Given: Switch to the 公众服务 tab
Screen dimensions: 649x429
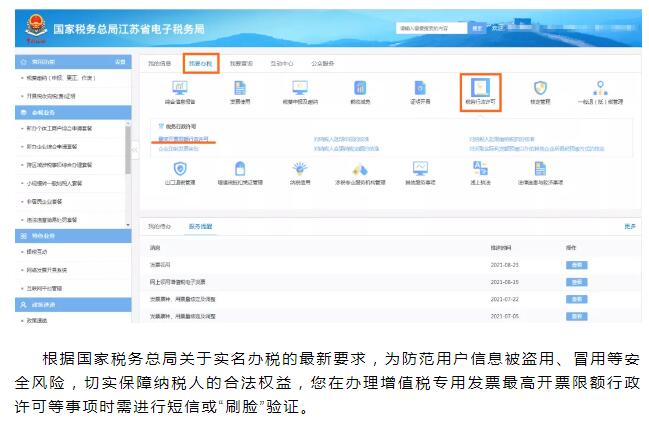Looking at the screenshot, I should 322,63.
